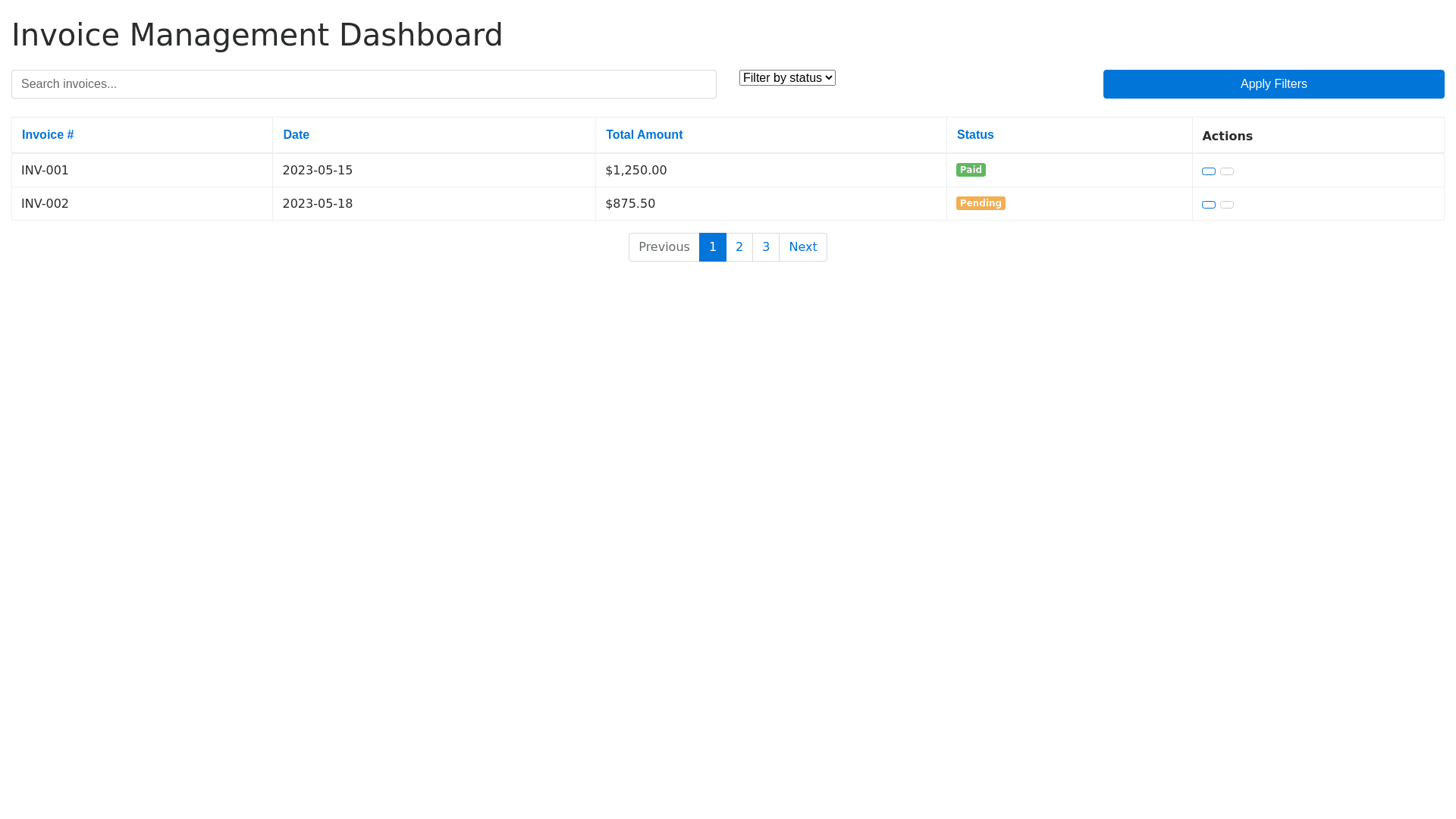Sort table by Date column header

pos(296,135)
